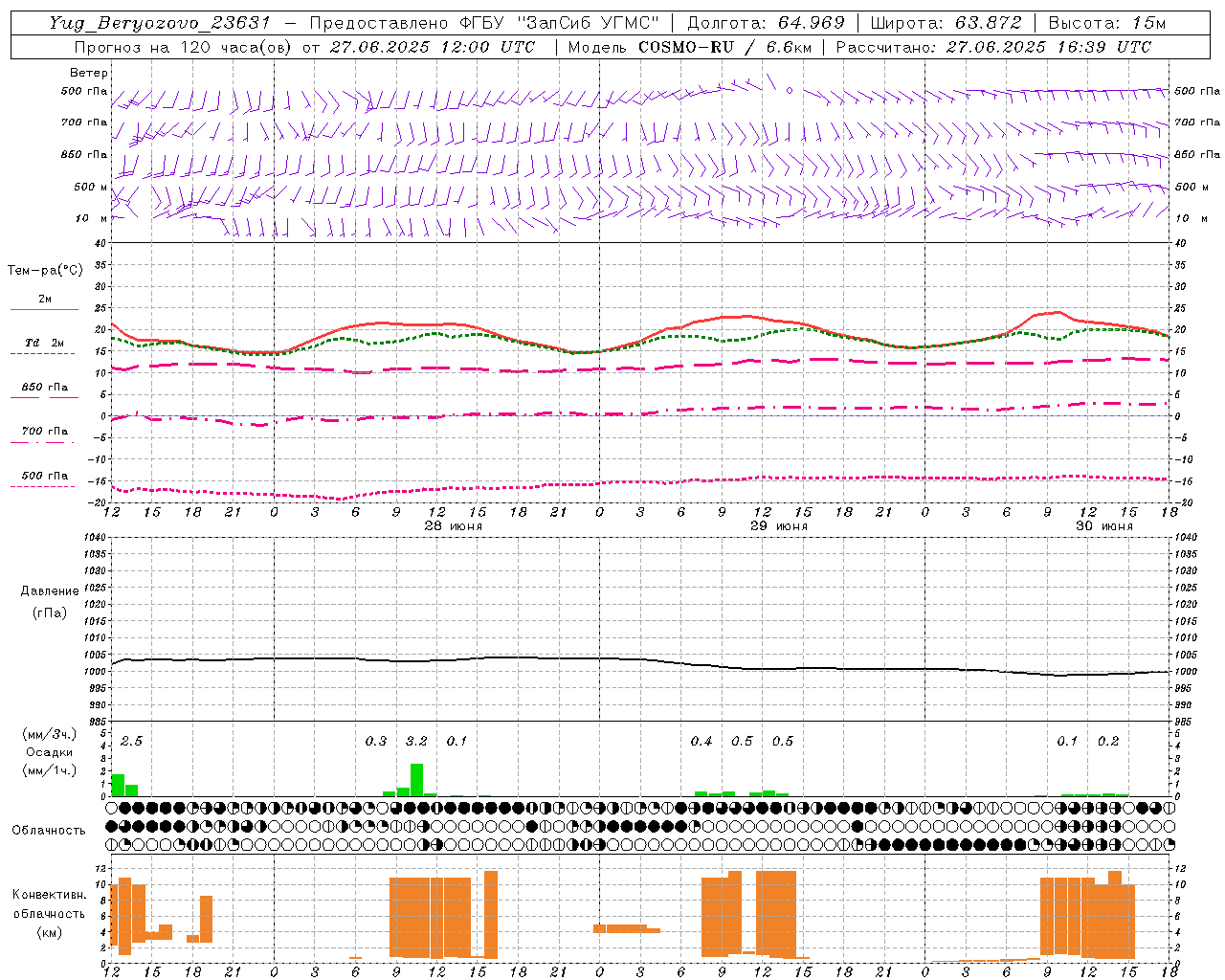The image size is (1225, 980).
Task: Click the station title "Yug_Beryozovo_23631"
Action: click(x=161, y=24)
